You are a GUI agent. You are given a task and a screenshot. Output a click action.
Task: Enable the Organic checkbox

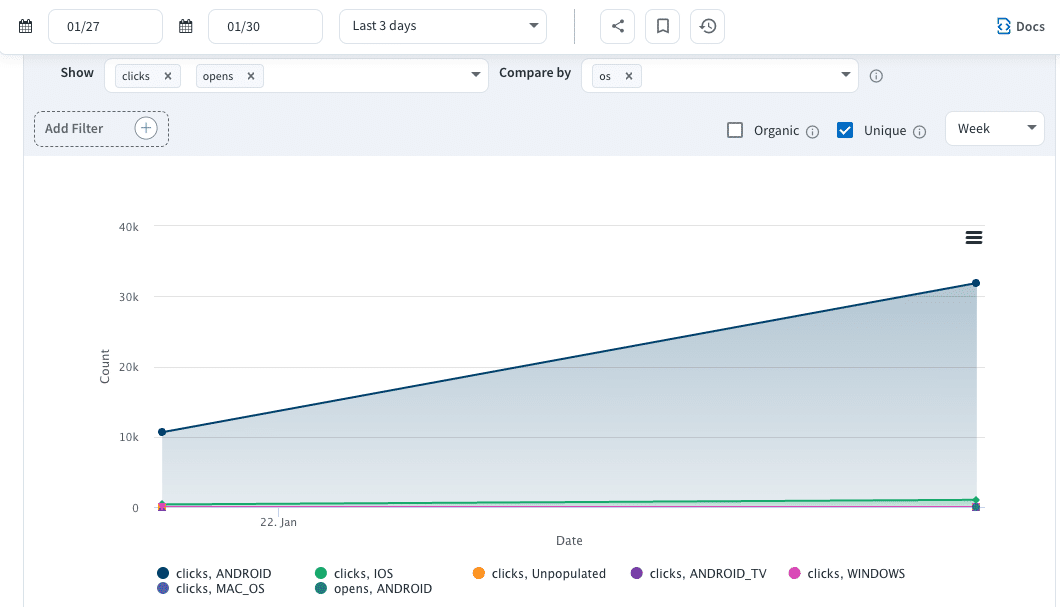pos(735,130)
